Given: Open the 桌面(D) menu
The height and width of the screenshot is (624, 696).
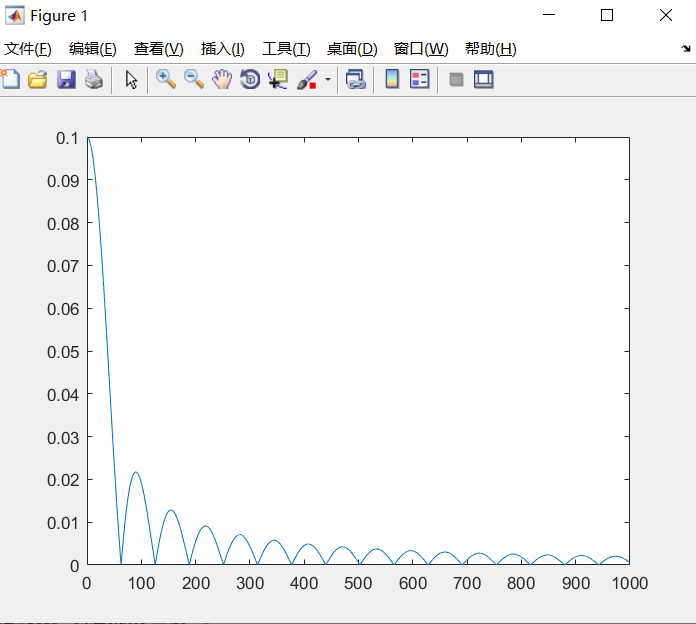Looking at the screenshot, I should pos(352,49).
